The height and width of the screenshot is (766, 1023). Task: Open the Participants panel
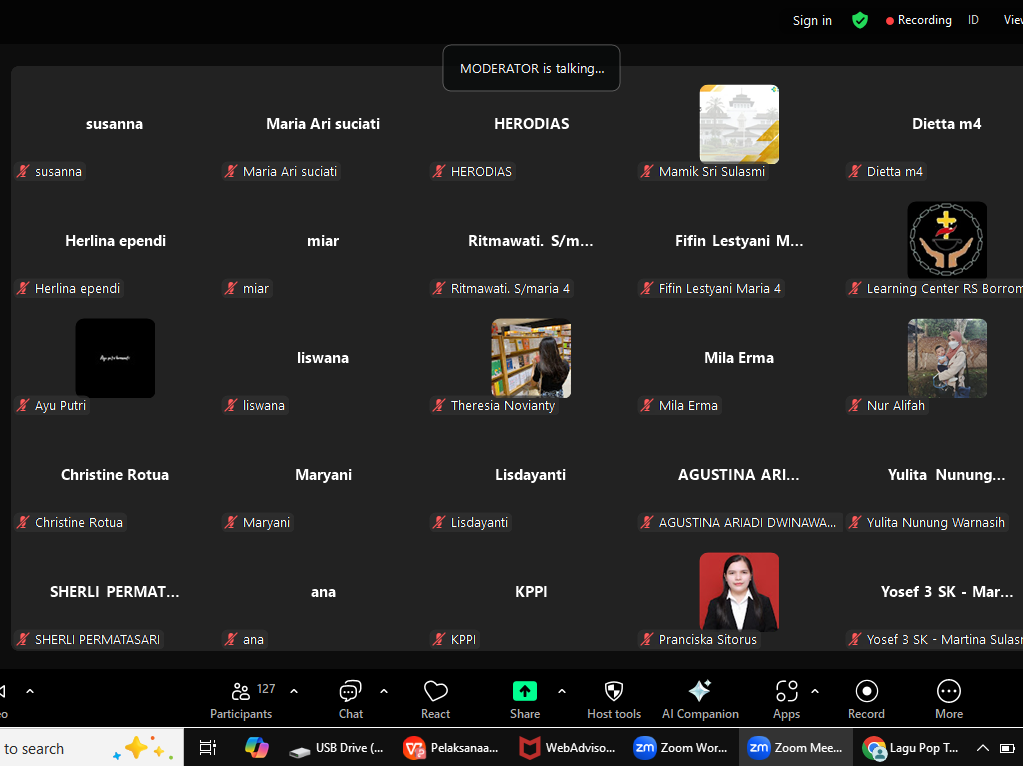(241, 699)
